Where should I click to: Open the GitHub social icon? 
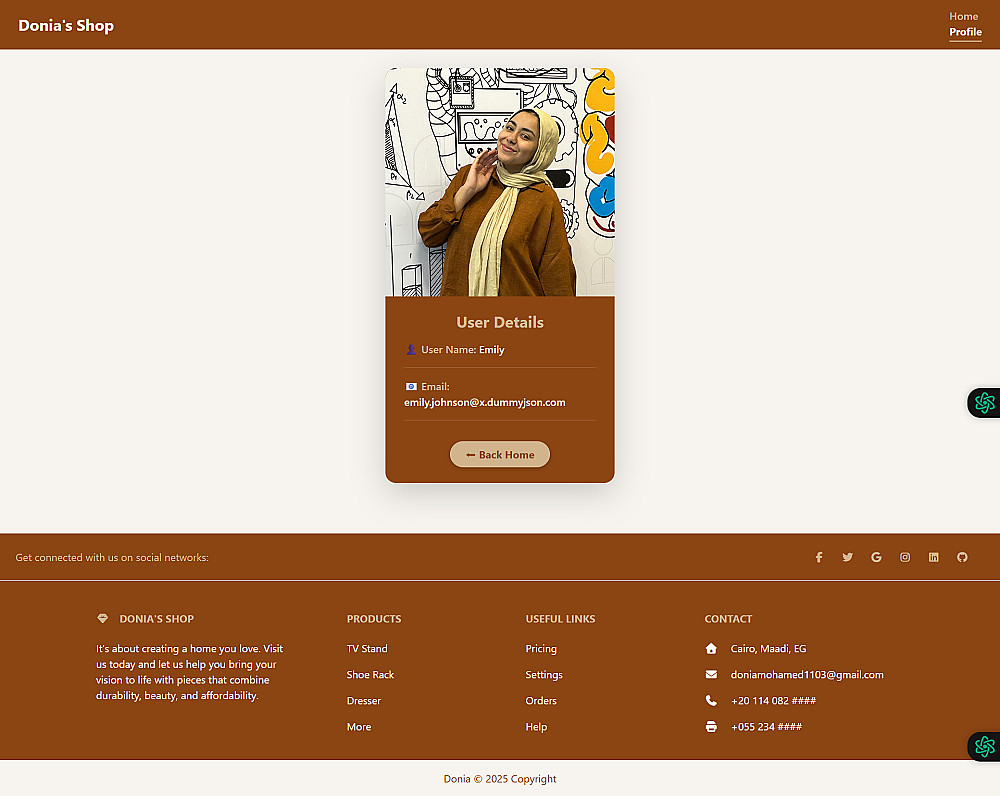pyautogui.click(x=962, y=557)
